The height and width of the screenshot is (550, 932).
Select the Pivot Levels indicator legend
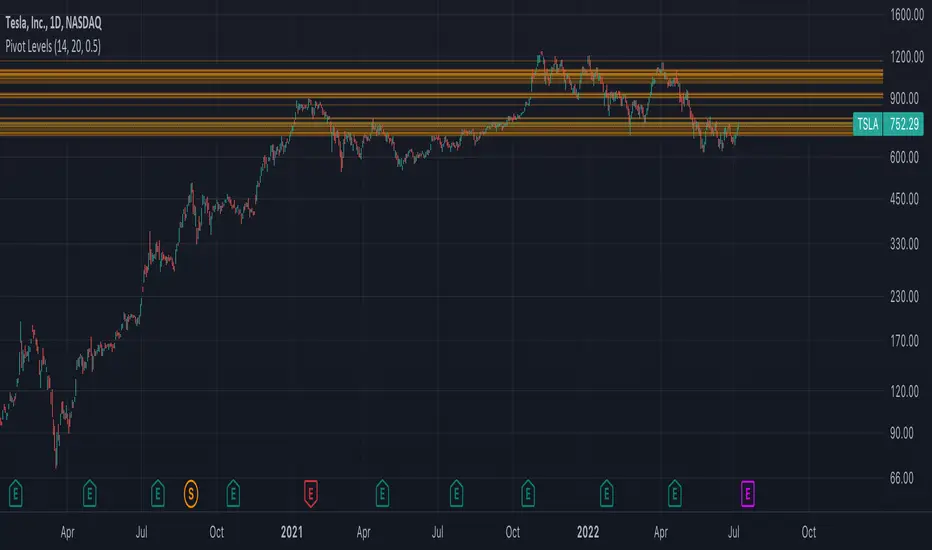(57, 46)
